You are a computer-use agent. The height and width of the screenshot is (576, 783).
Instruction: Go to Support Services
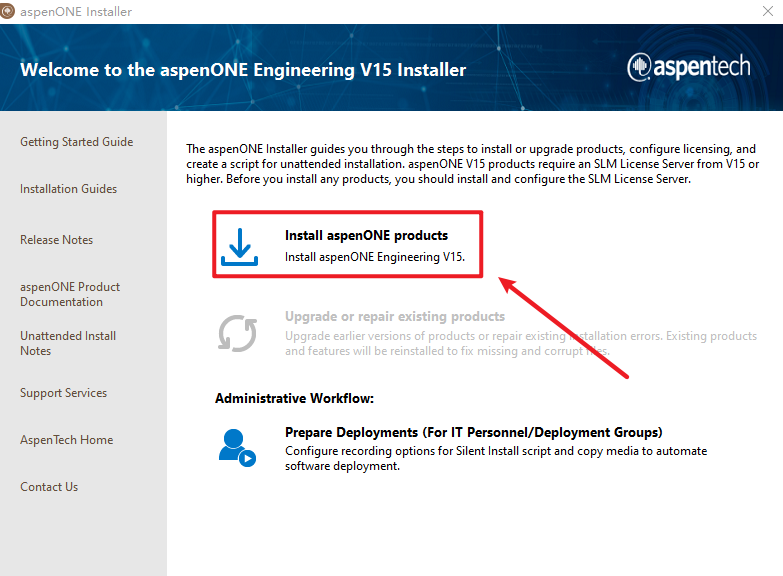pos(63,393)
